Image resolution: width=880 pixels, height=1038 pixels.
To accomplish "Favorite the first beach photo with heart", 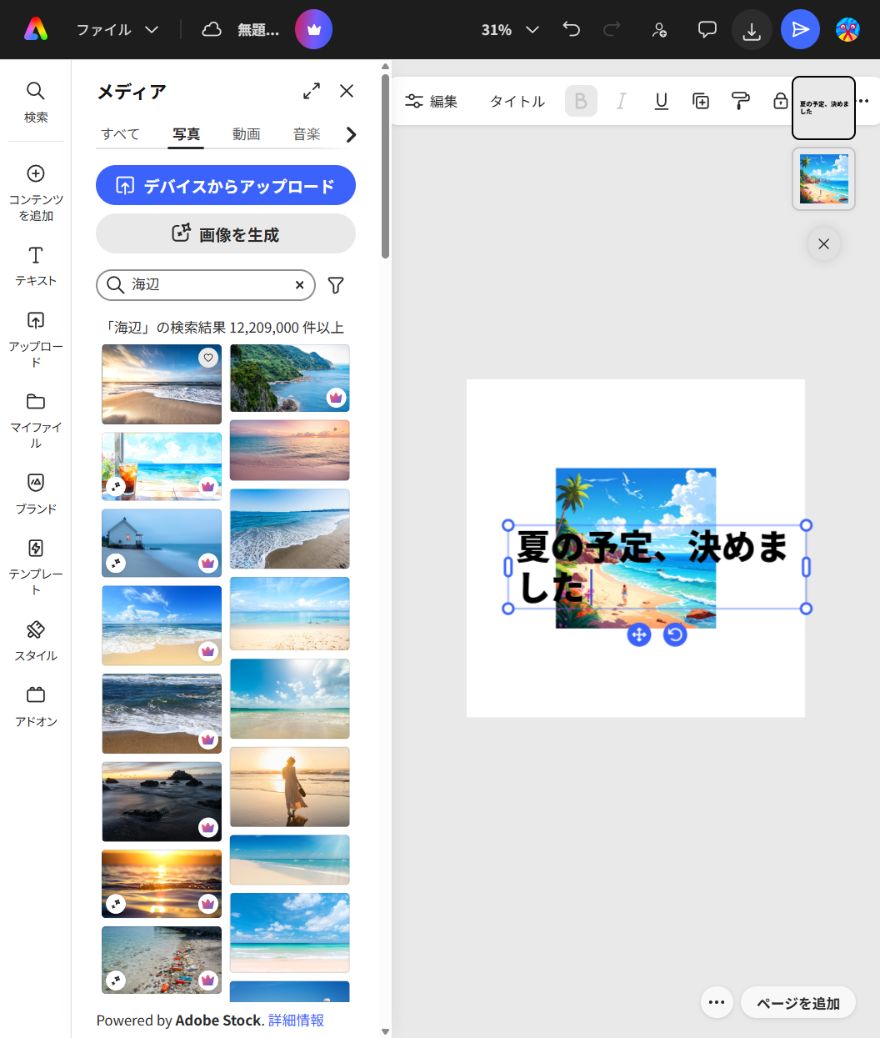I will pyautogui.click(x=208, y=357).
